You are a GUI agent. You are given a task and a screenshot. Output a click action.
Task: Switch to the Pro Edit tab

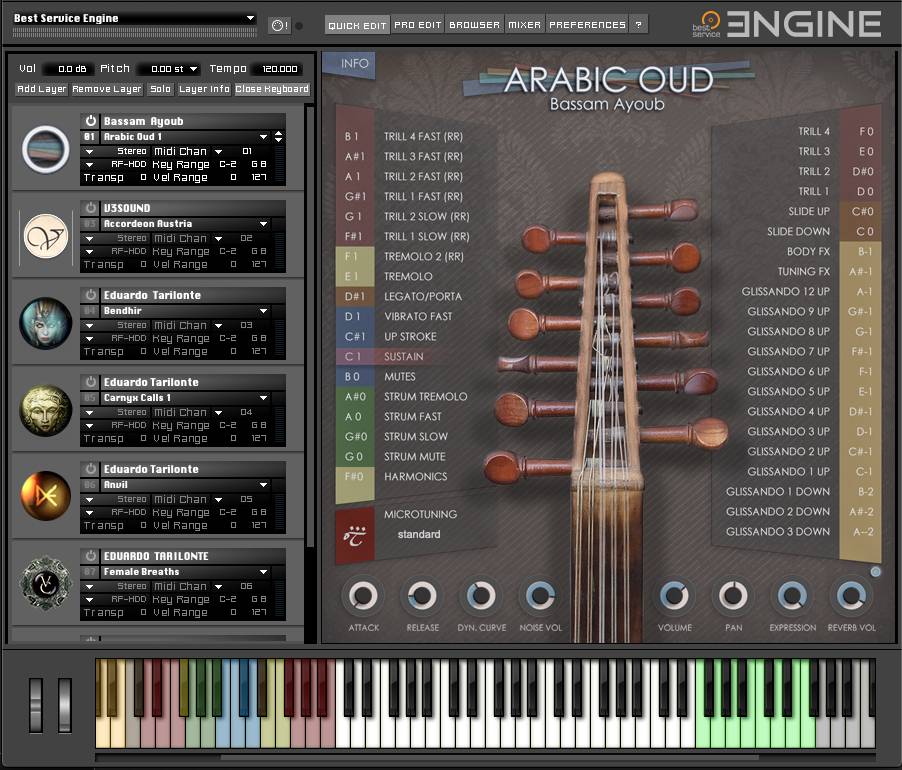[417, 24]
